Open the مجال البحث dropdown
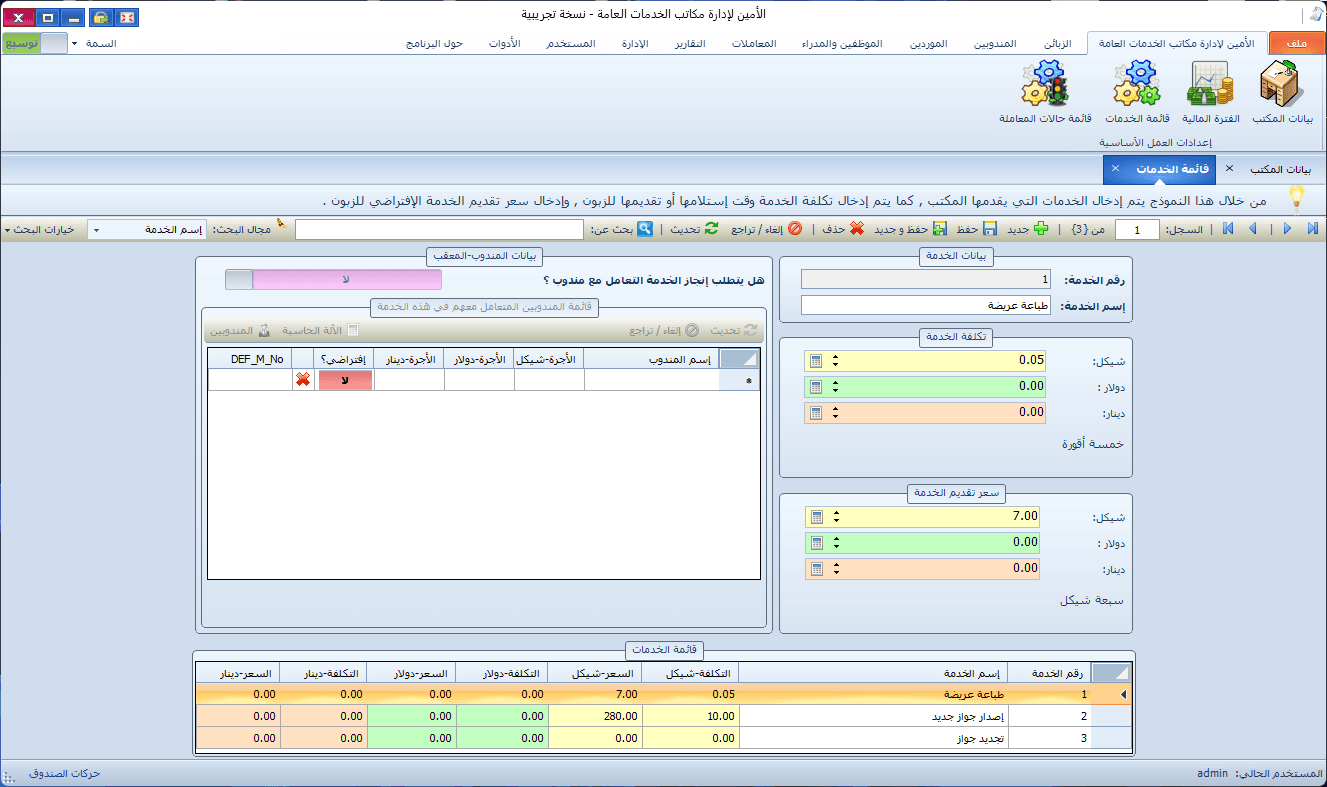The height and width of the screenshot is (787, 1327). click(x=95, y=230)
